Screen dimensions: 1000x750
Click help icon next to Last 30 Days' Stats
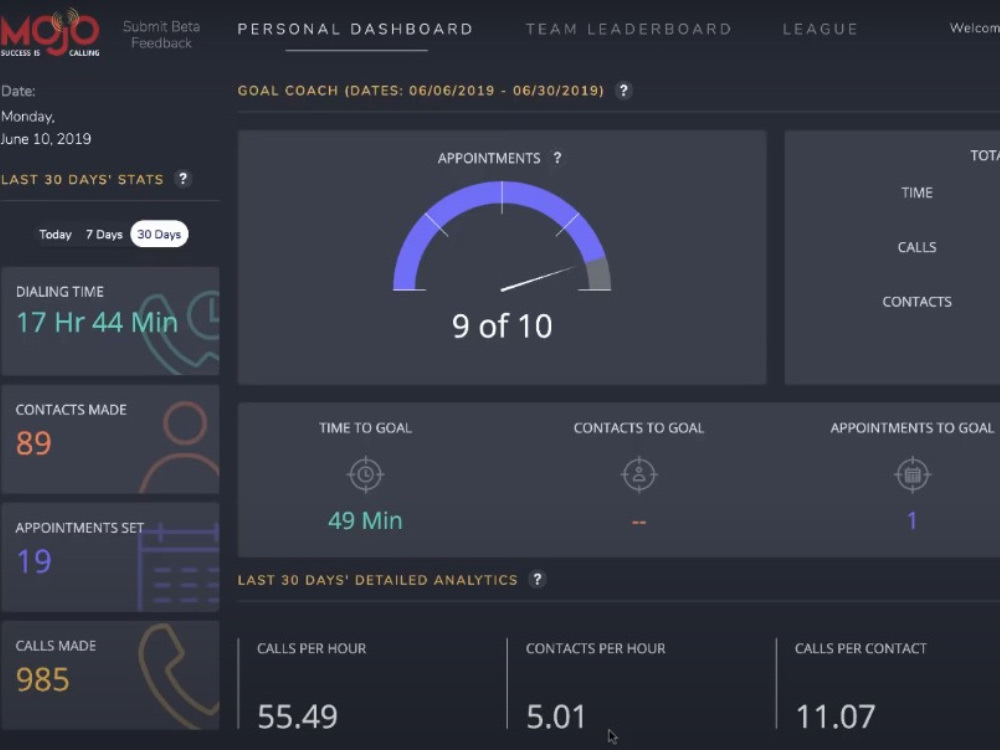tap(183, 179)
